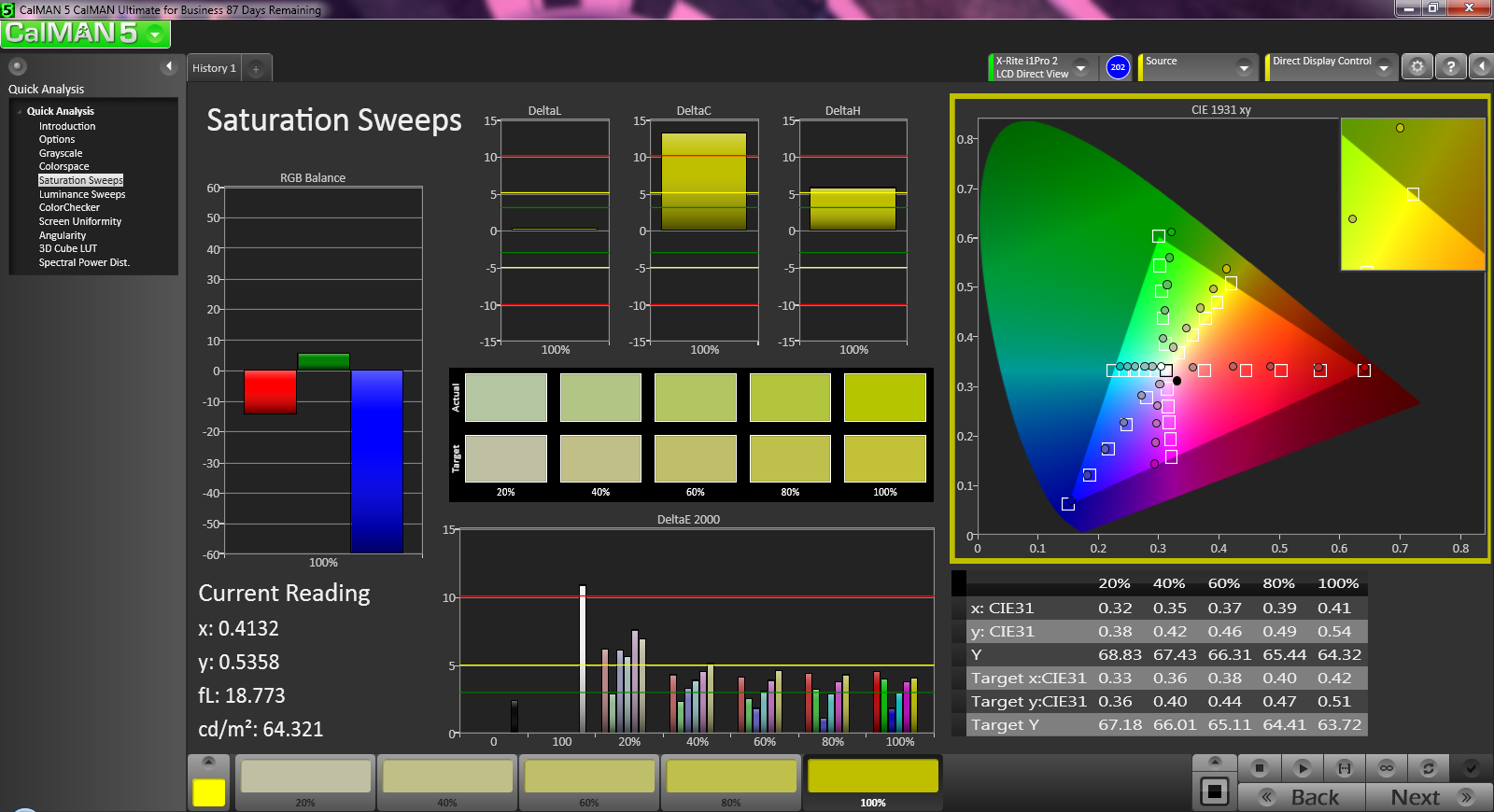This screenshot has width=1494, height=812.
Task: Open the CalMAN 5 main menu dropdown
Action: [154, 35]
